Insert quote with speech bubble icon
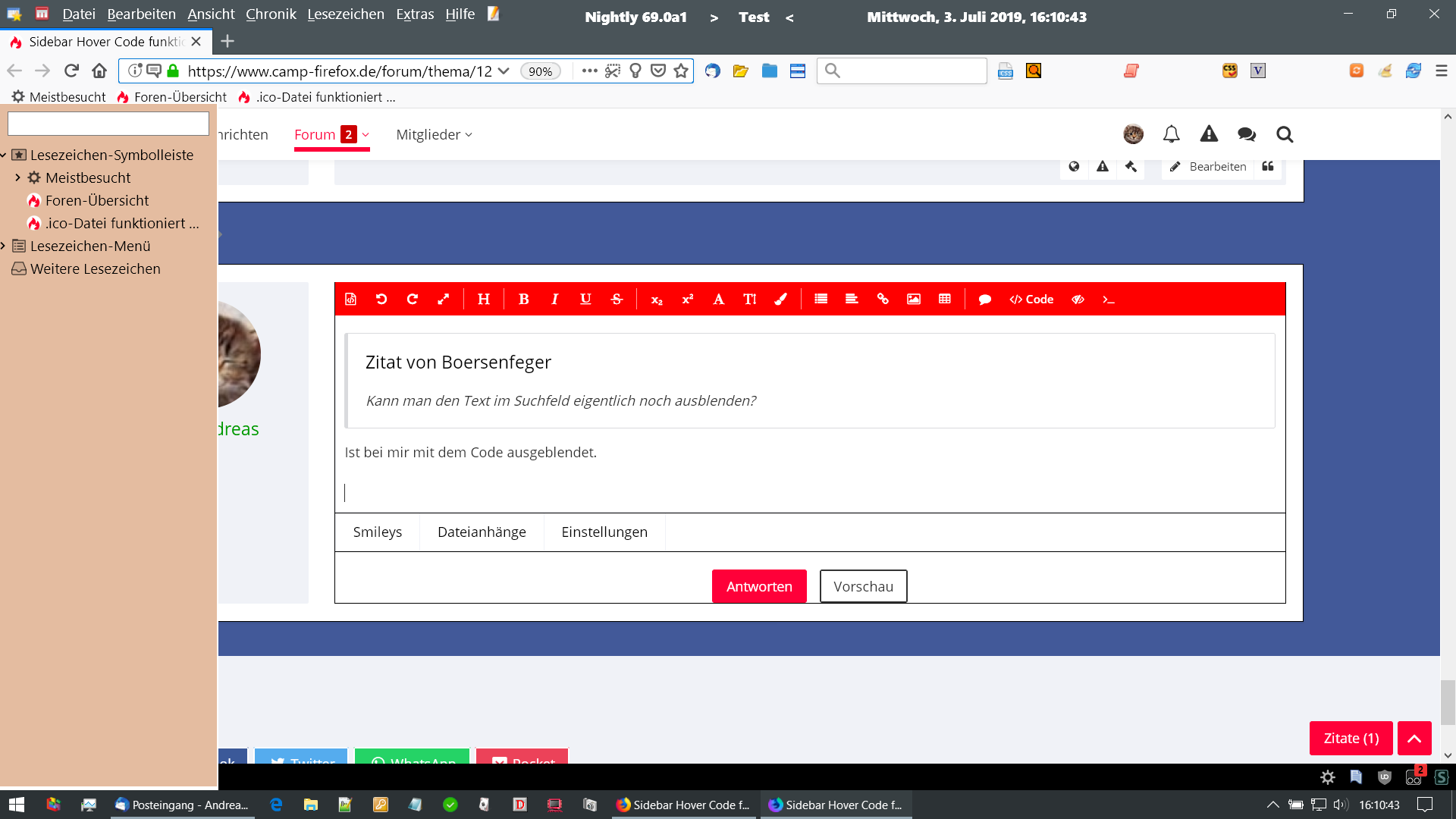 [x=985, y=299]
